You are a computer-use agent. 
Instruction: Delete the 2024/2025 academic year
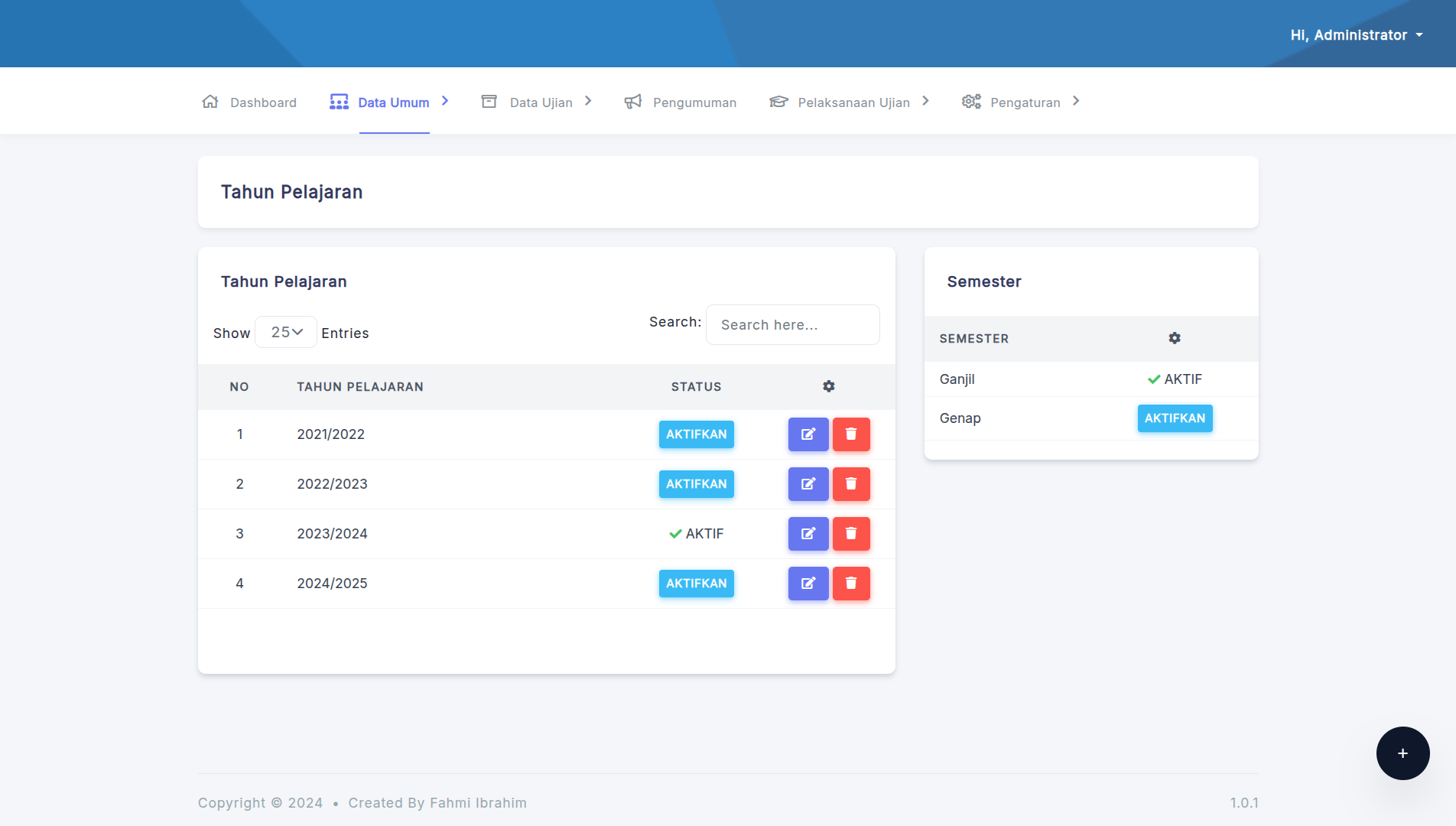tap(850, 584)
